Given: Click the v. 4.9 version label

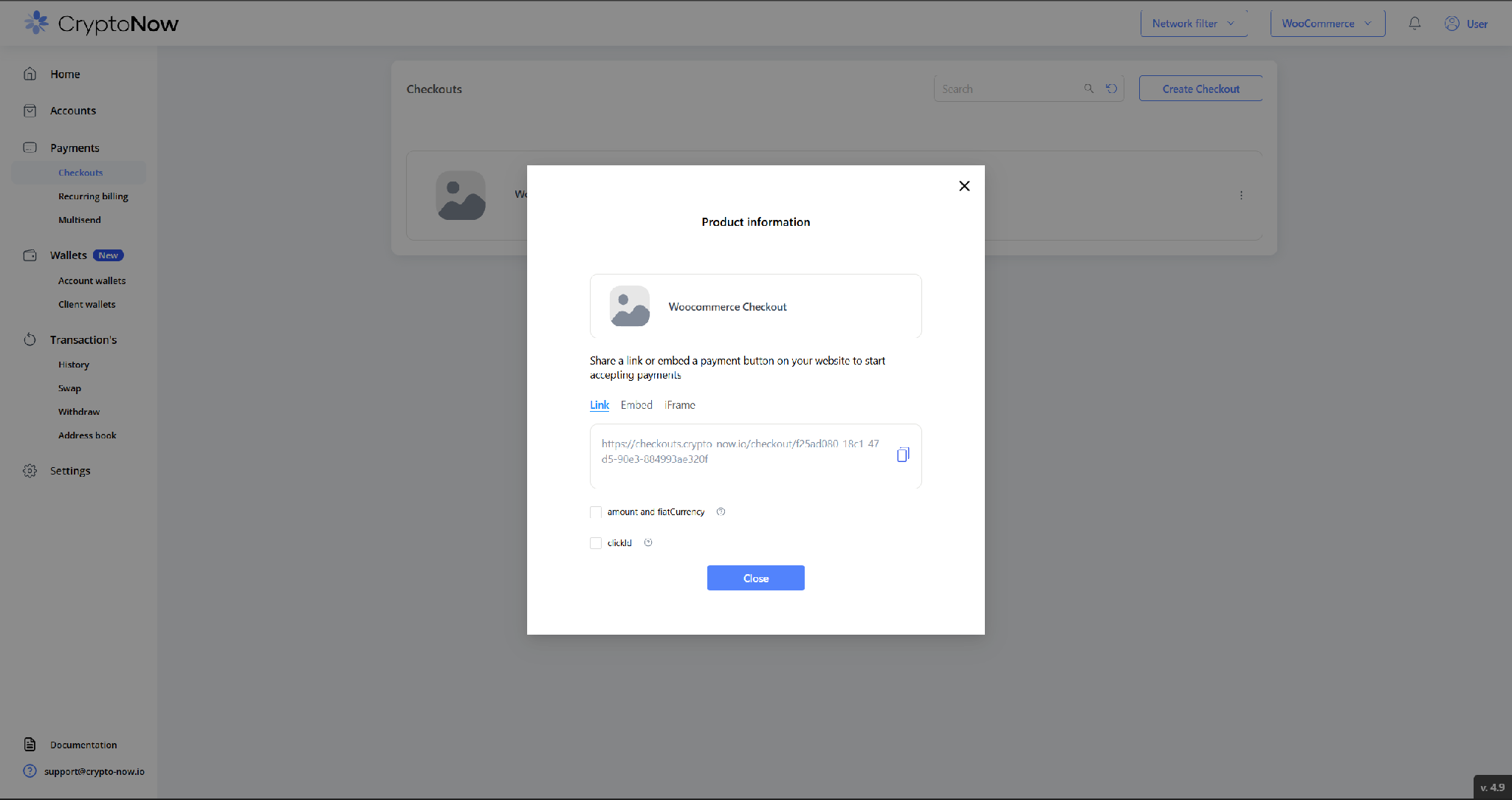Looking at the screenshot, I should click(1492, 787).
